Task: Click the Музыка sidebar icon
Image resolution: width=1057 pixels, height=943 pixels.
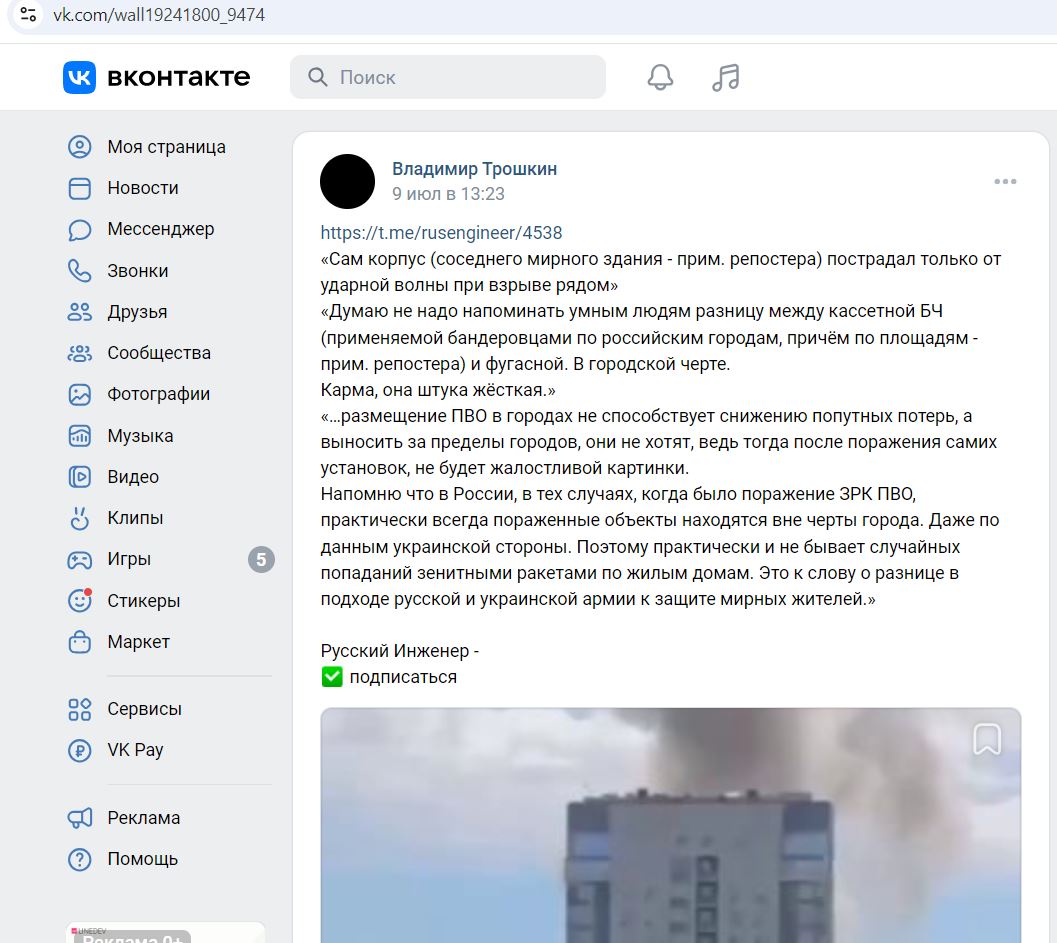Action: (x=80, y=436)
